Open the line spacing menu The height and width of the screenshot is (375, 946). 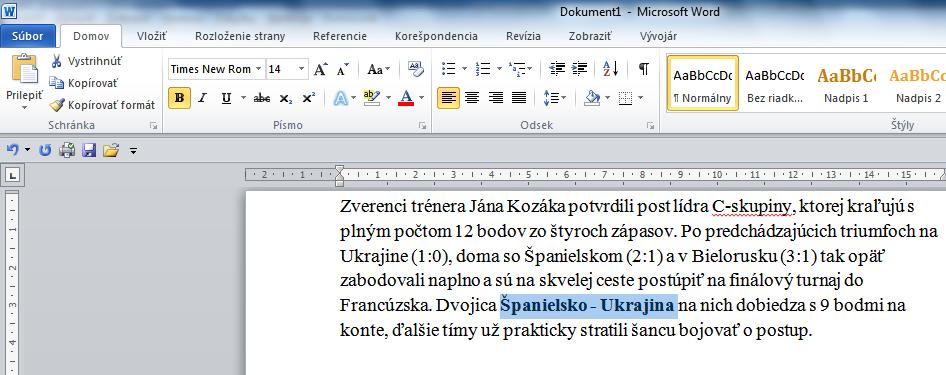[x=554, y=98]
